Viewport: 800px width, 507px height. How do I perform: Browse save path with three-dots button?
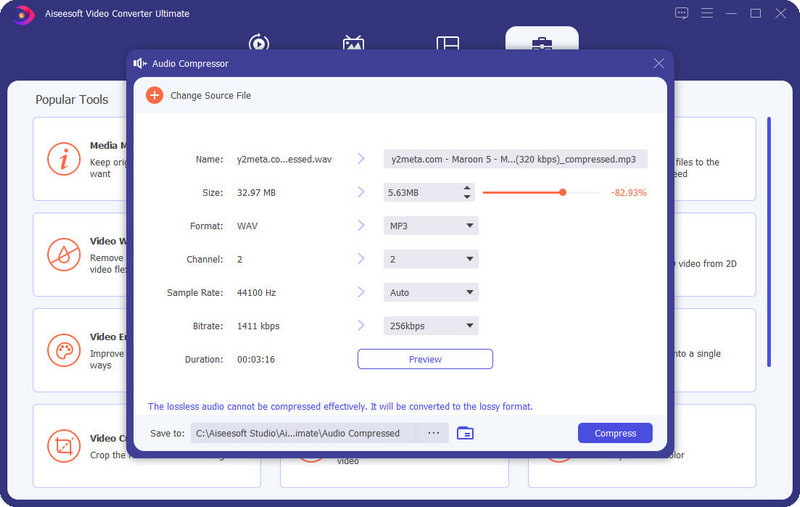point(433,433)
